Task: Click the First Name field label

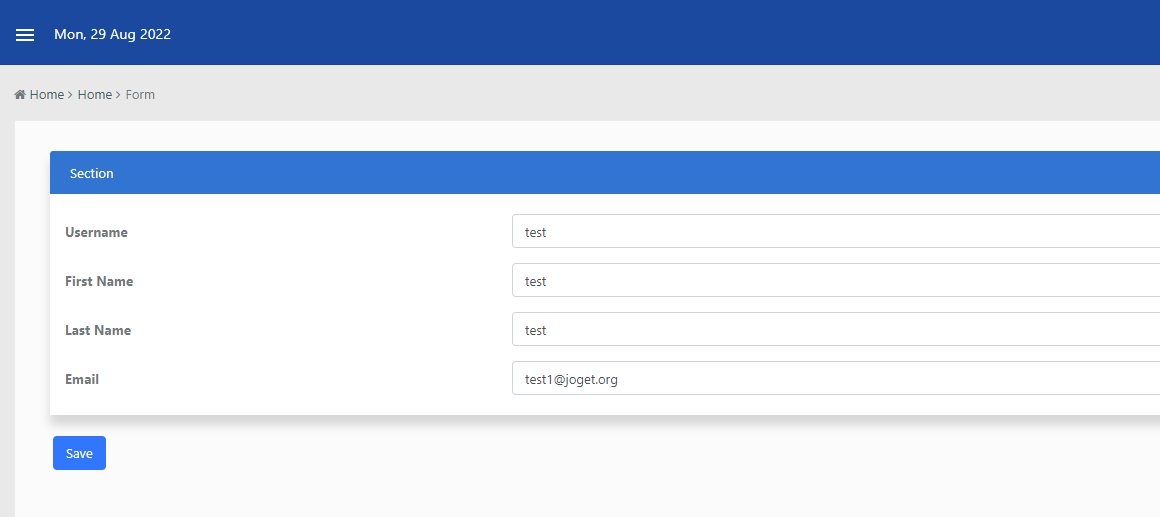Action: coord(99,281)
